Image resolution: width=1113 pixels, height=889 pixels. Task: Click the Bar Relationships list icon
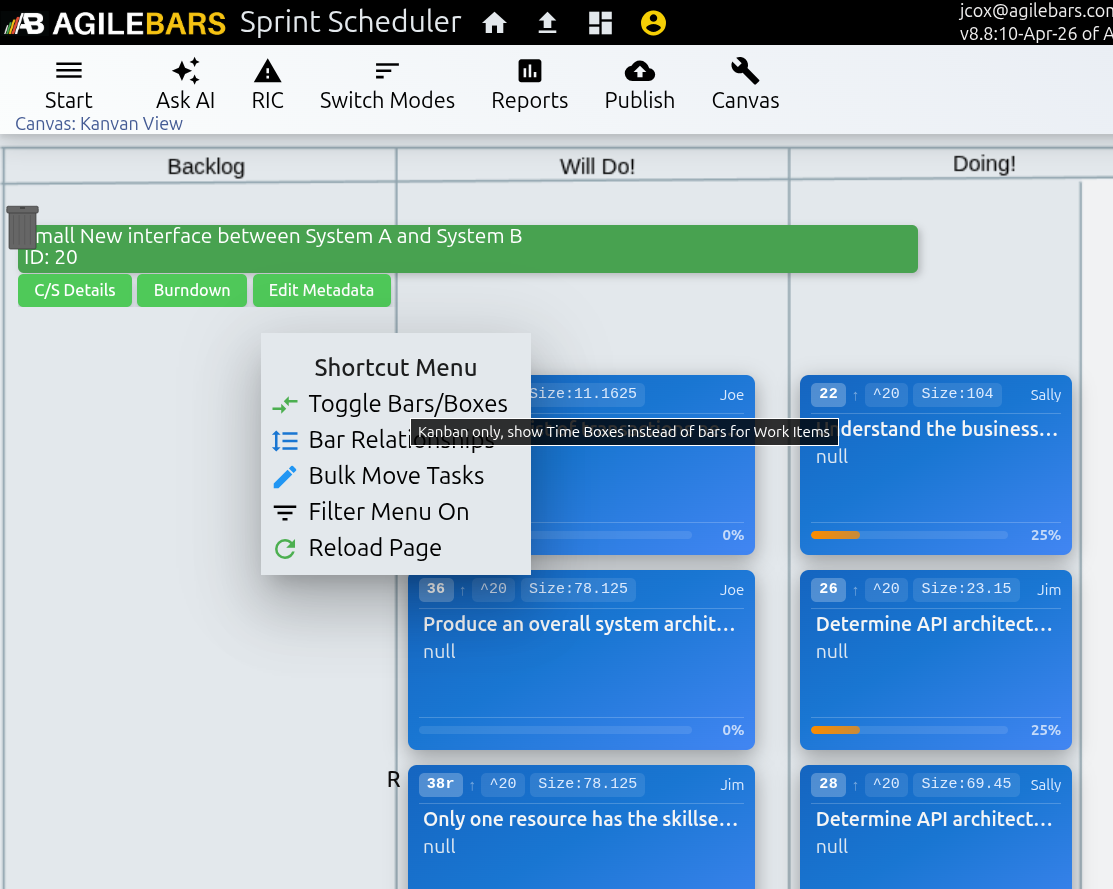coord(285,441)
